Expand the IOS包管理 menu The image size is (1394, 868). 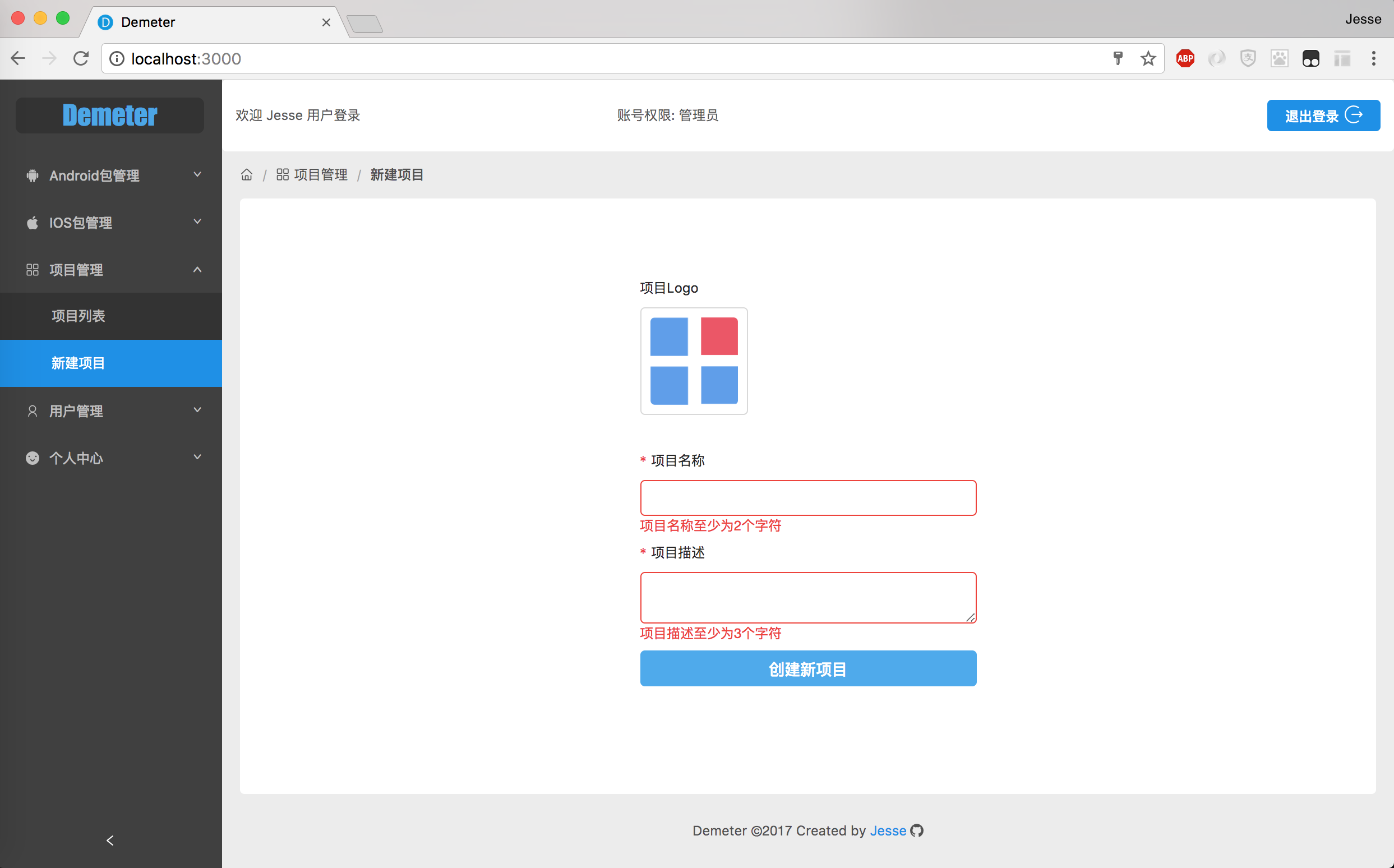coord(111,222)
